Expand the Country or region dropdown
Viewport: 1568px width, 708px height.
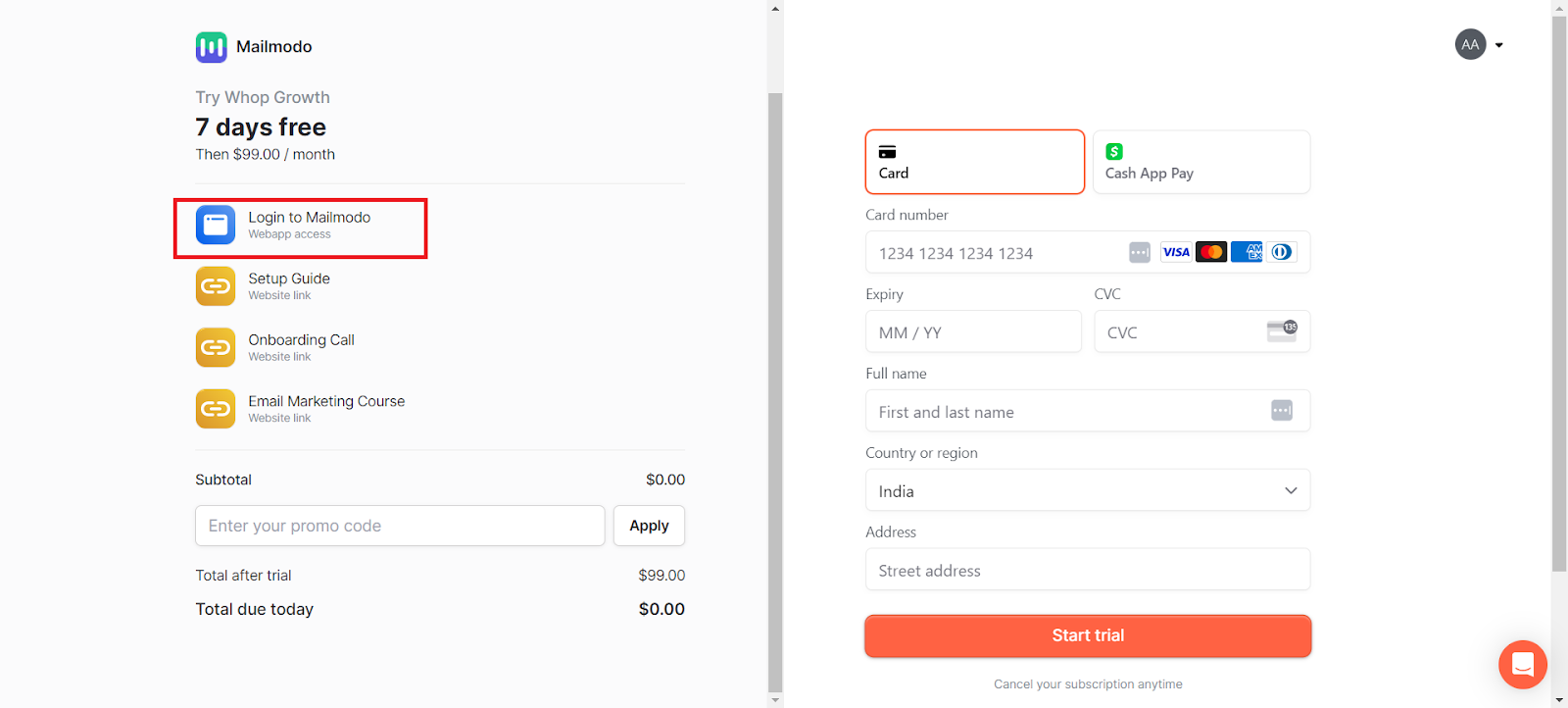click(1088, 490)
